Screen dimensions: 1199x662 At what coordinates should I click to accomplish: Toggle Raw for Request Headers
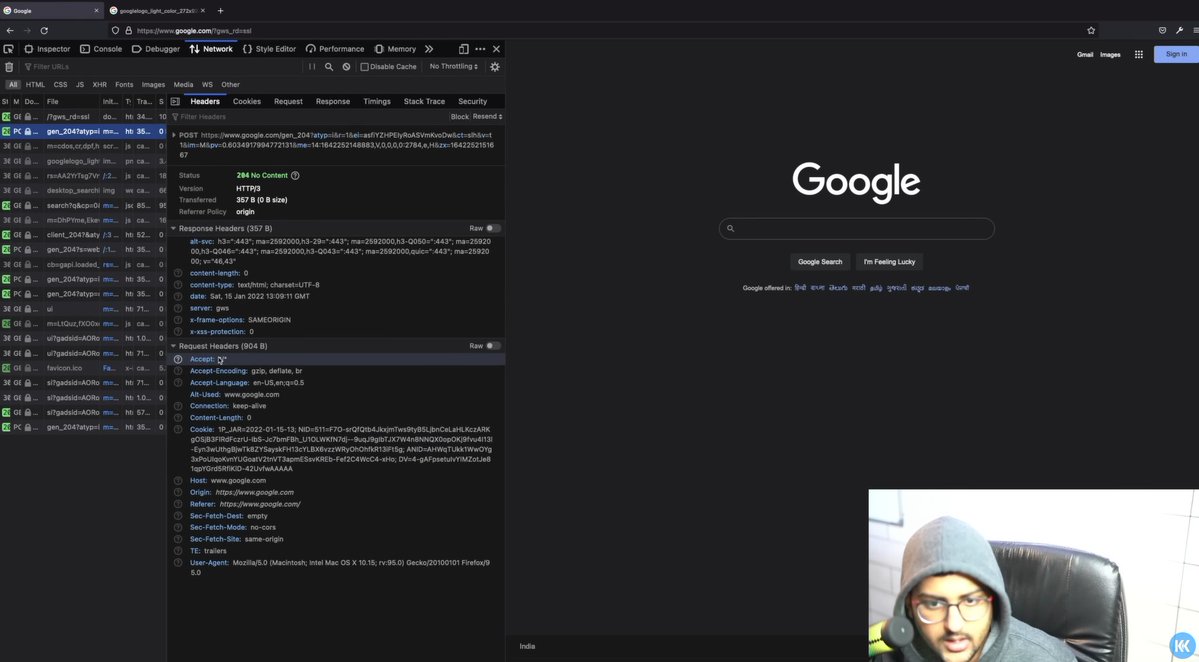(493, 346)
